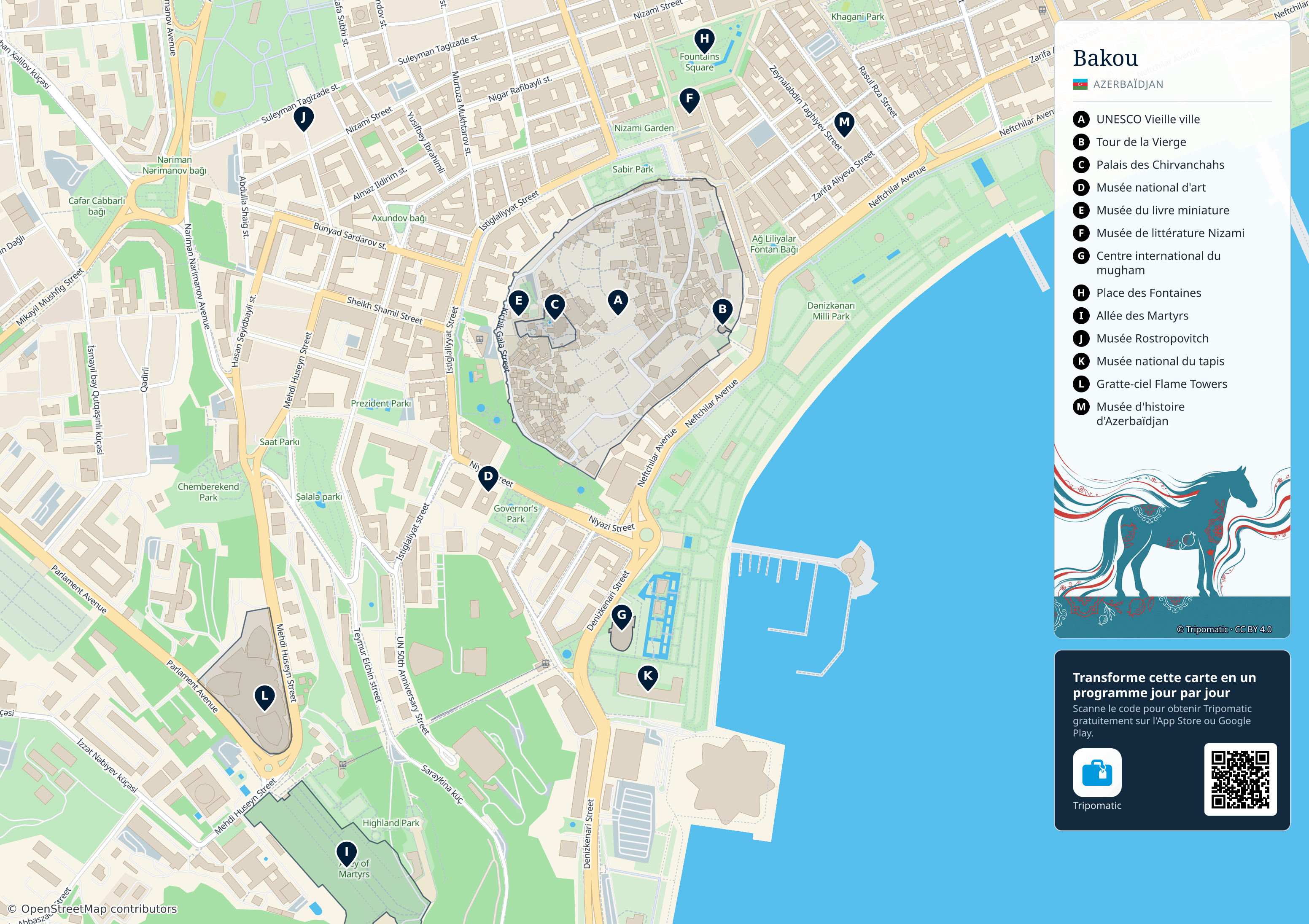Image resolution: width=1309 pixels, height=924 pixels.
Task: Click the Governor's Park label
Action: (515, 513)
